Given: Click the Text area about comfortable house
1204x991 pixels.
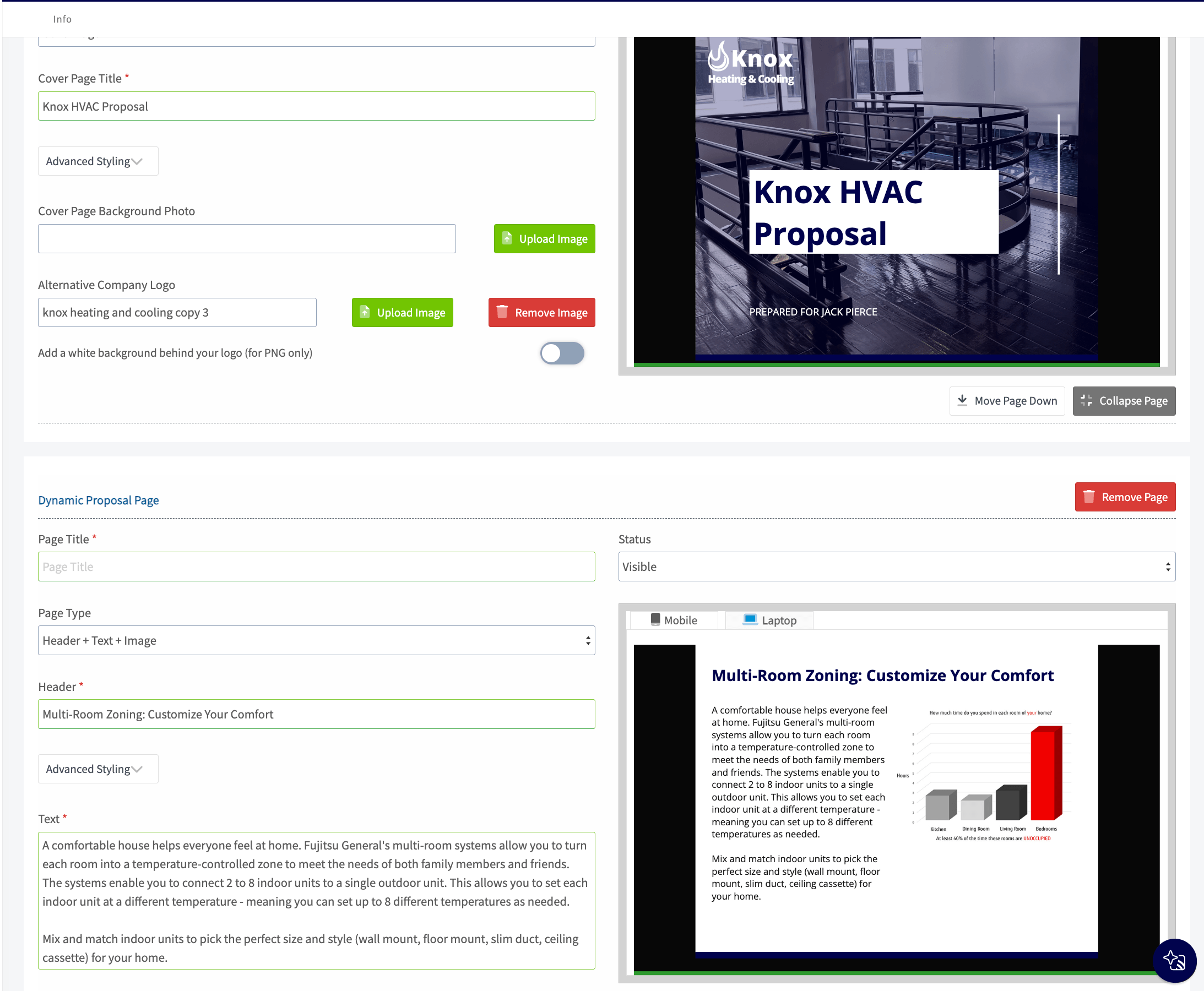Looking at the screenshot, I should click(316, 900).
